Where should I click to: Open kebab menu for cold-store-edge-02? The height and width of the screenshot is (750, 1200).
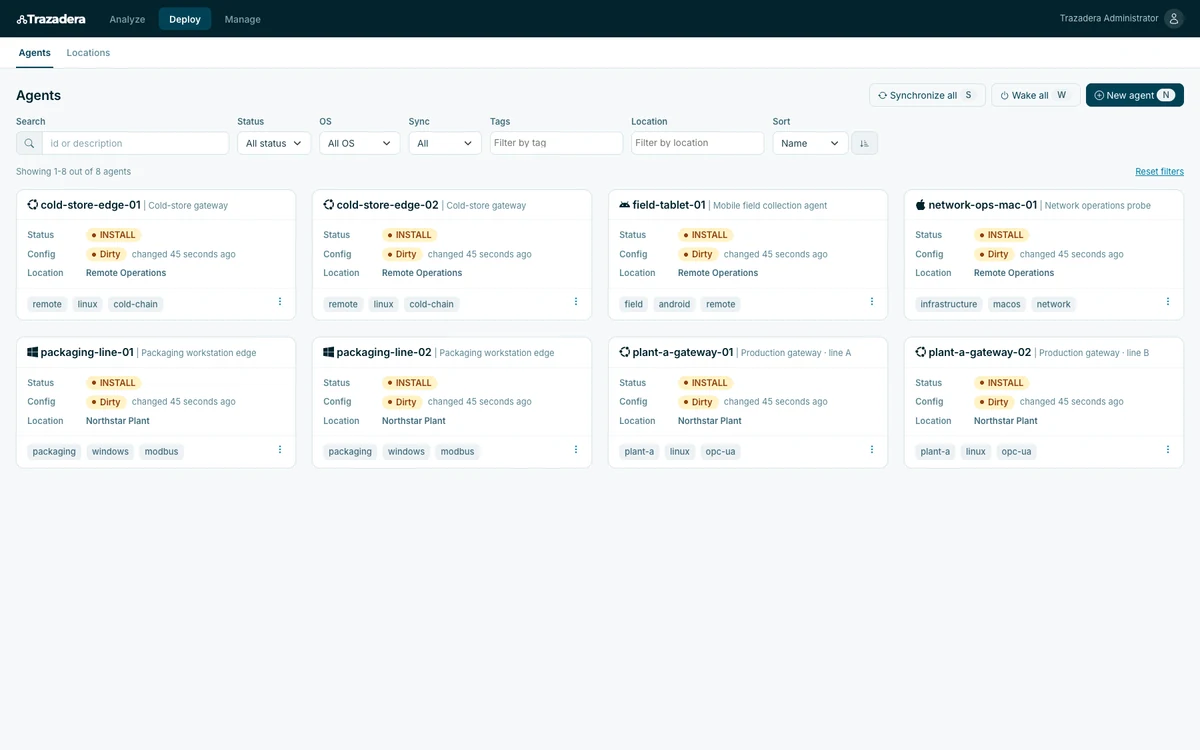(576, 301)
